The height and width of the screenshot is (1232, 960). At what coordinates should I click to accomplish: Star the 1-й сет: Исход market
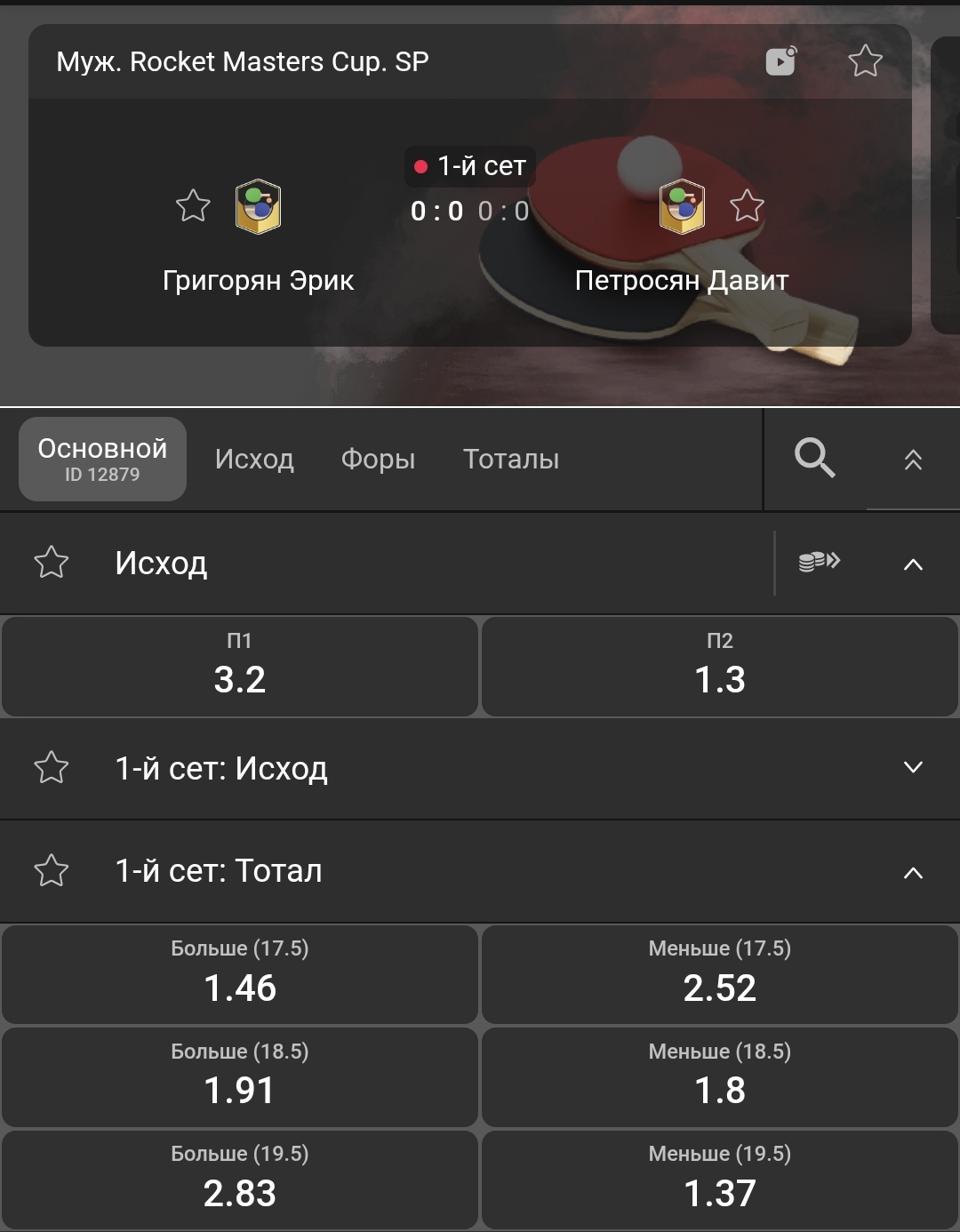pyautogui.click(x=52, y=768)
